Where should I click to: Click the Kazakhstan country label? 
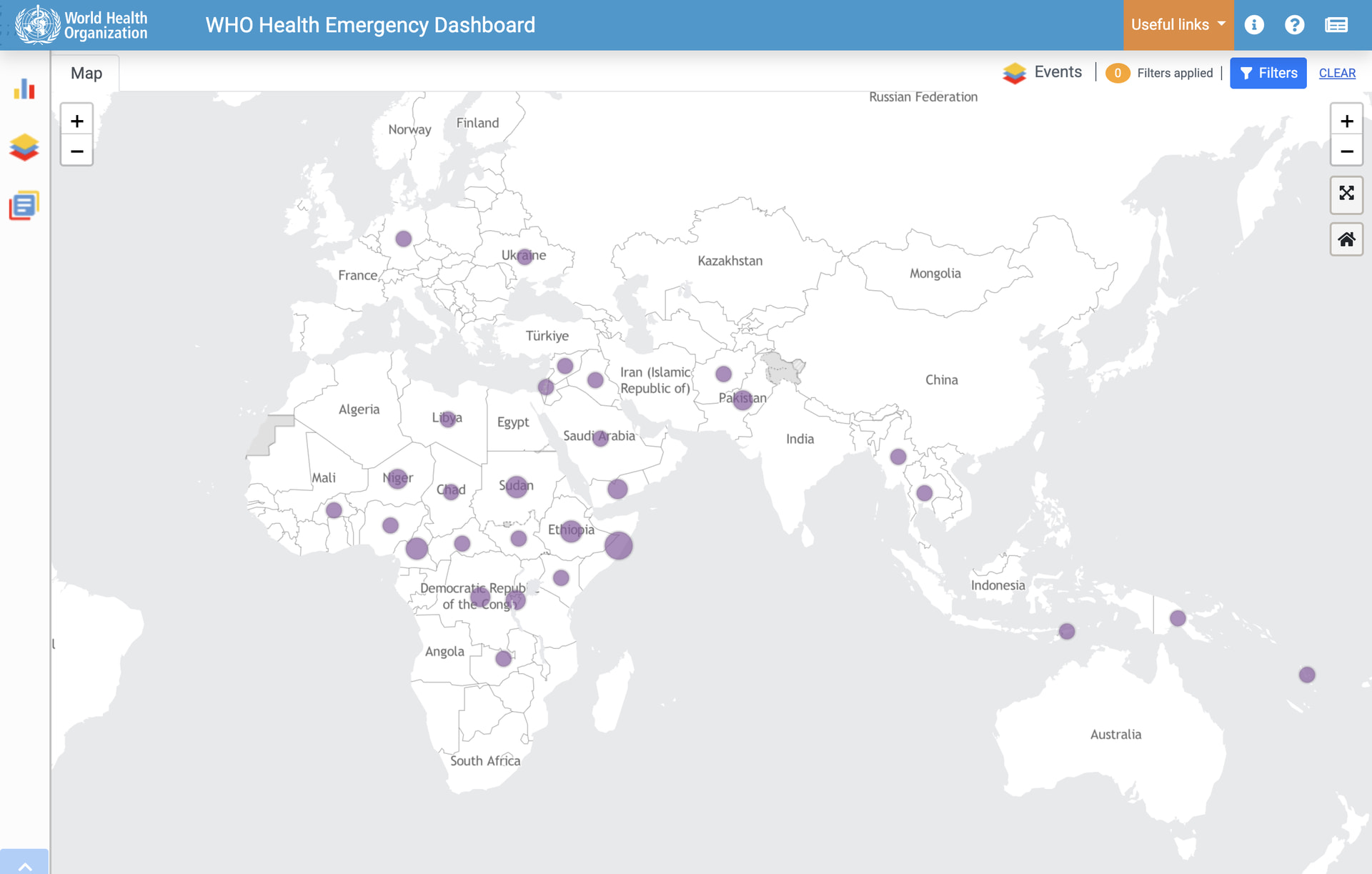(x=730, y=261)
